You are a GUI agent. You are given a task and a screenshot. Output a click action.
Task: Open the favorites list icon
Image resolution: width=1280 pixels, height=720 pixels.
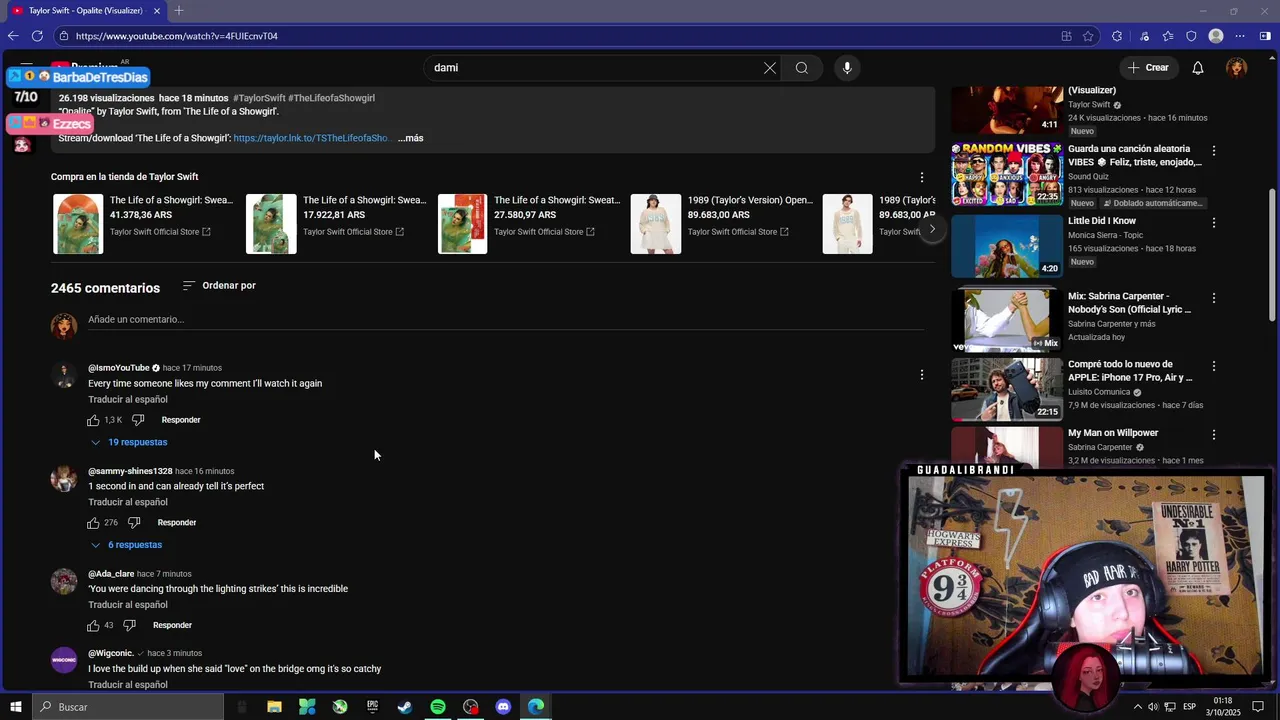pos(1168,36)
